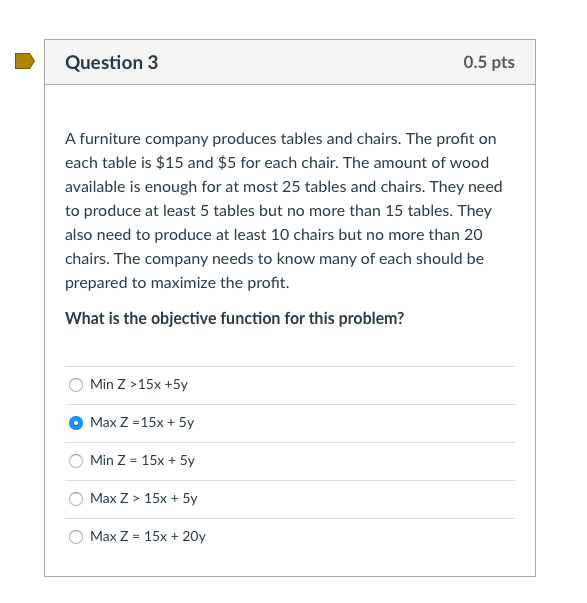
Task: Click the "Question 3" heading
Action: tap(112, 62)
